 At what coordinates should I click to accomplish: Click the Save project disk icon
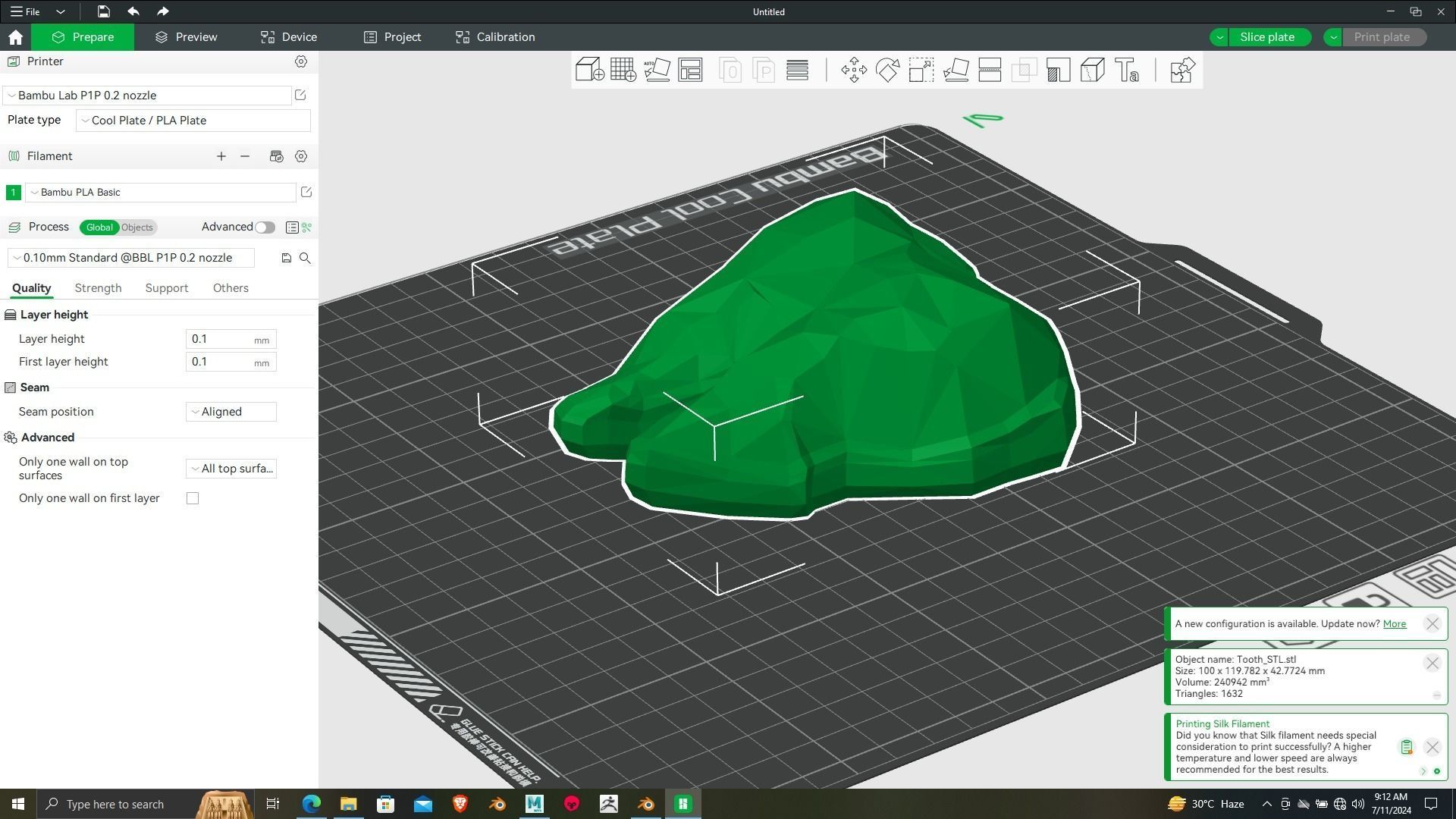[x=103, y=11]
